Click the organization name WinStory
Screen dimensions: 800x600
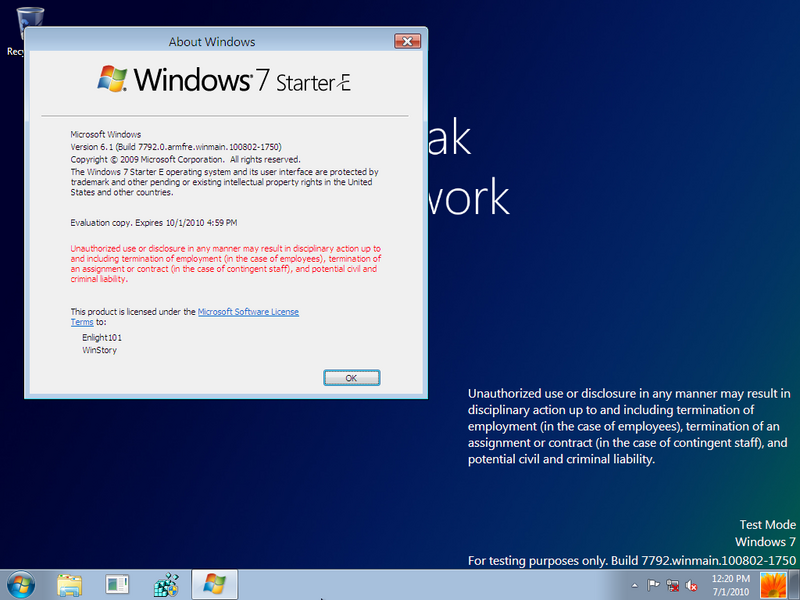point(99,350)
